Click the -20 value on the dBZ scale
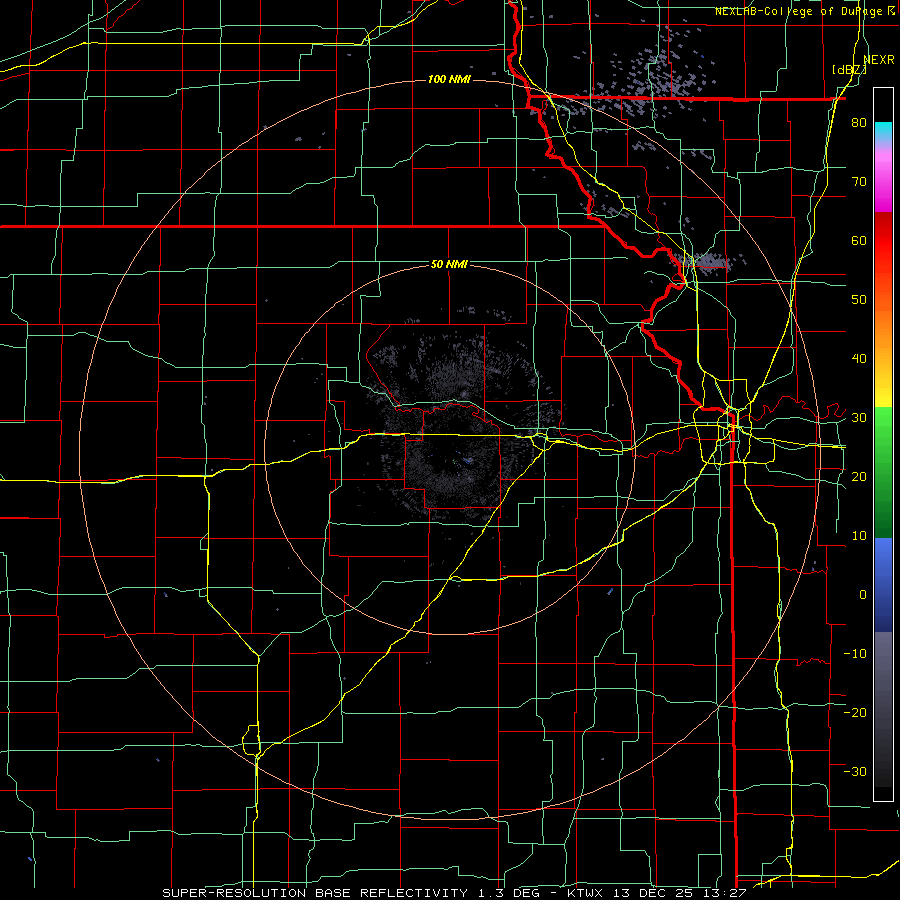 [855, 712]
